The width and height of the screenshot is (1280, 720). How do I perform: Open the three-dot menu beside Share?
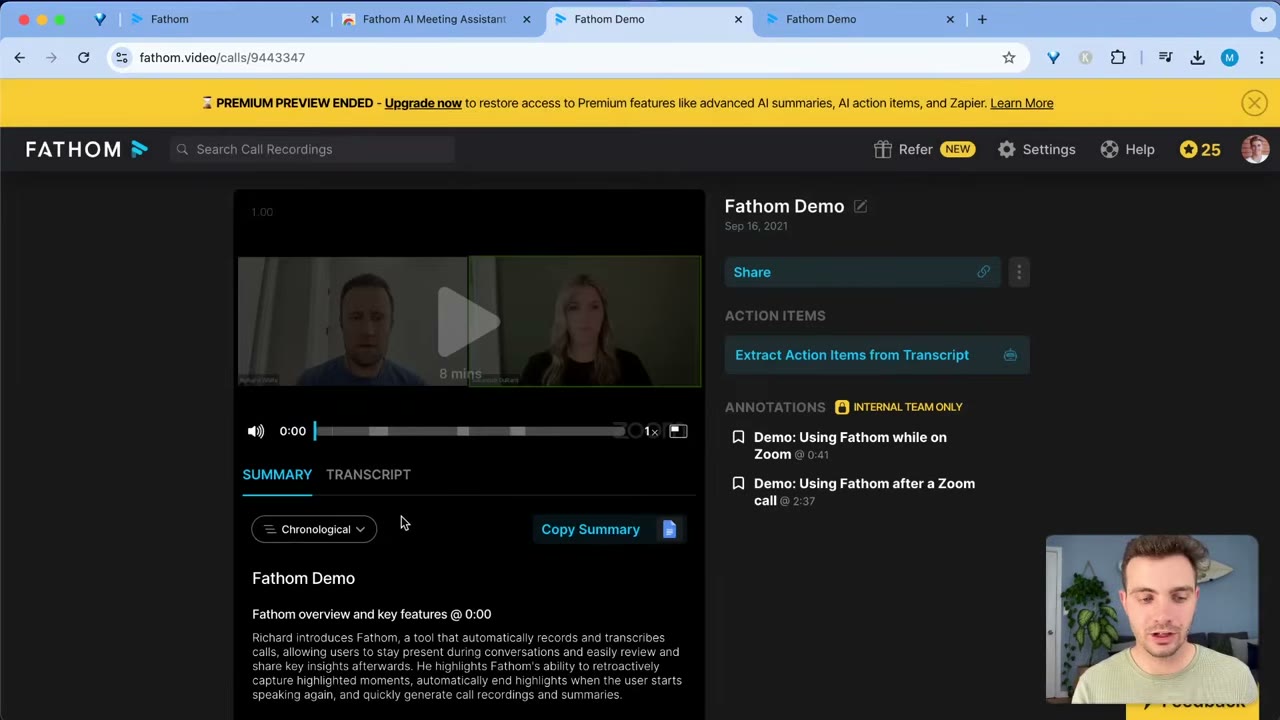tap(1019, 272)
